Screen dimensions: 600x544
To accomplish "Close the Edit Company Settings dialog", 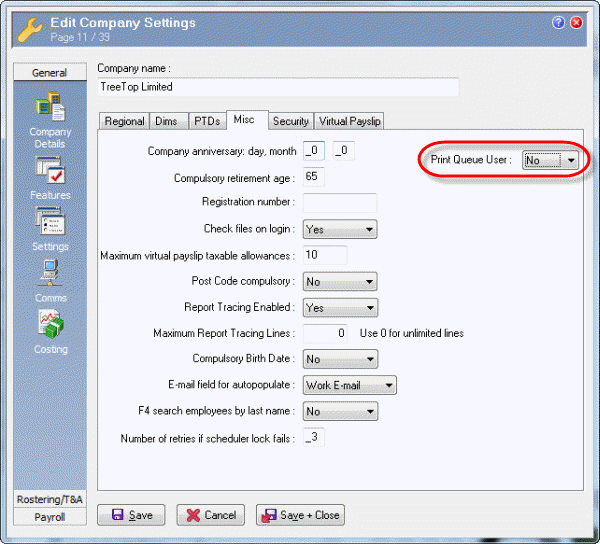I will (x=576, y=23).
